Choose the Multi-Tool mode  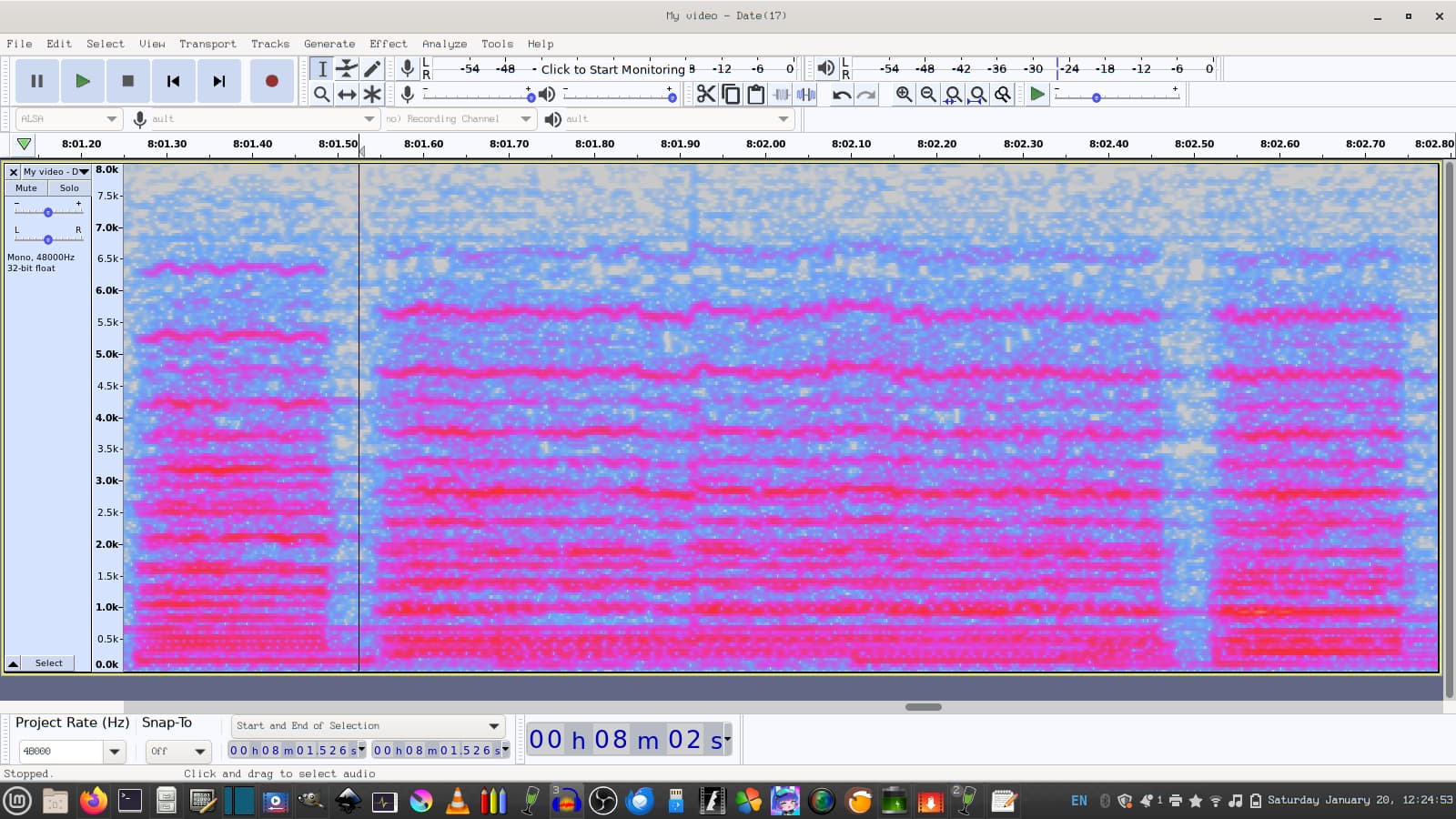click(372, 95)
